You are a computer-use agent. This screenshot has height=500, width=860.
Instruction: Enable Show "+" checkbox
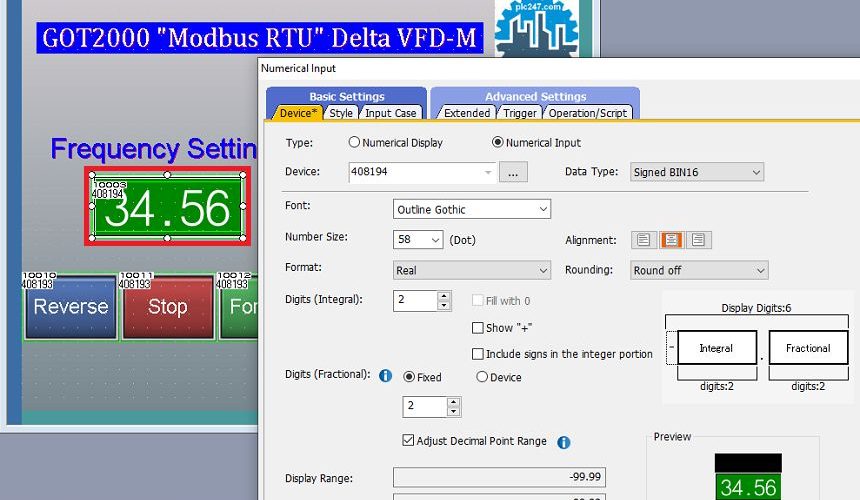click(x=478, y=328)
